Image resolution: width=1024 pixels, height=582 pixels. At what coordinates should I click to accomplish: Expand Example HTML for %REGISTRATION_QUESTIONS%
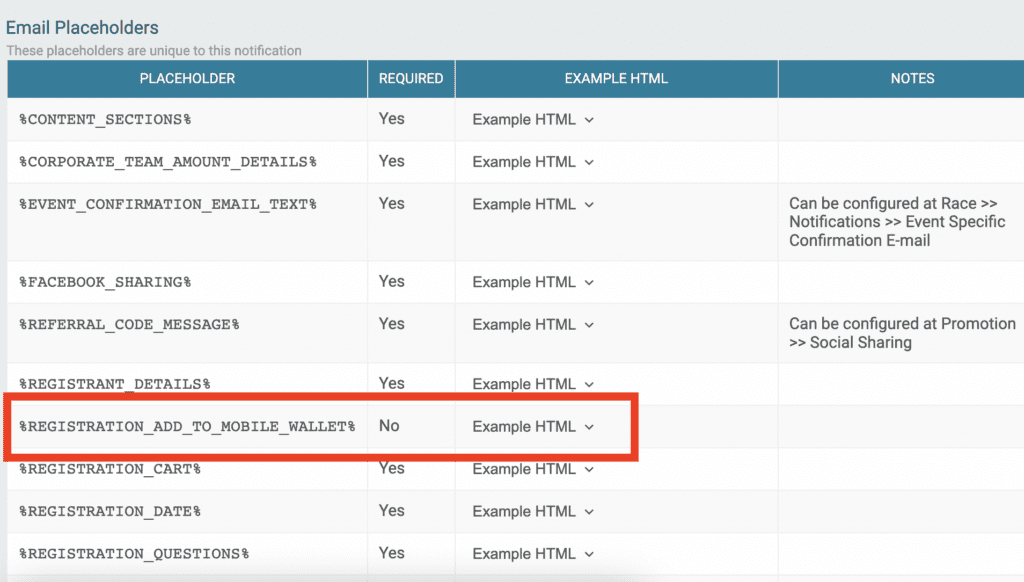coord(533,554)
